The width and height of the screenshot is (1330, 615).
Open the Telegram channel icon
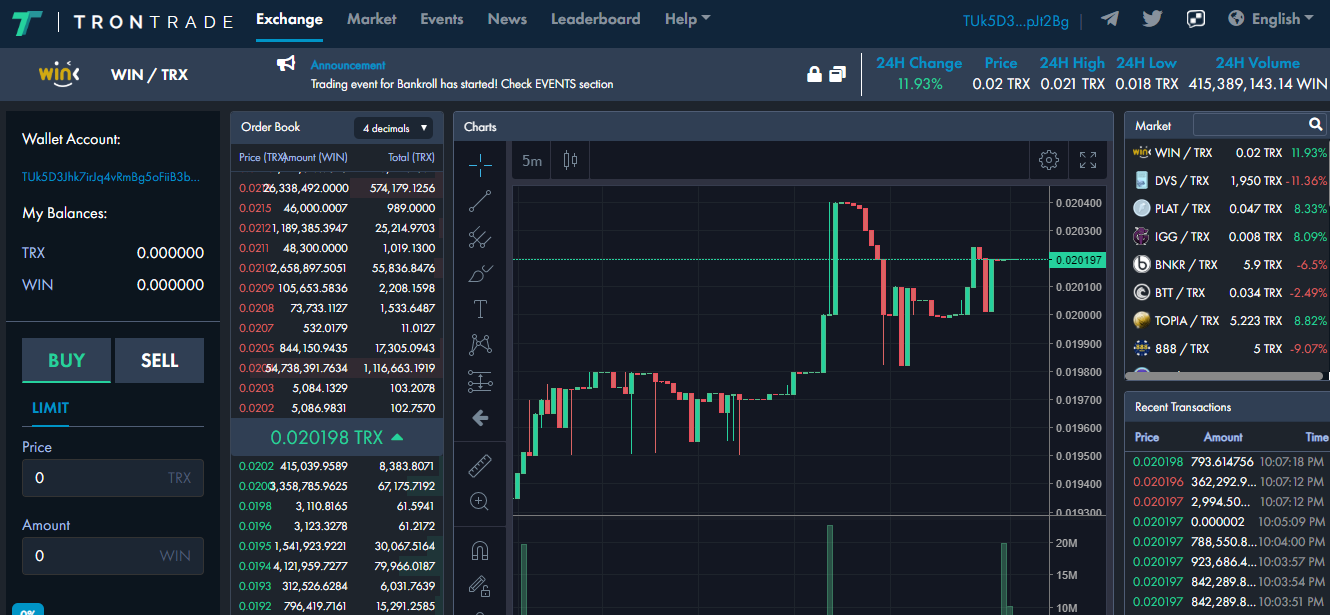tap(1109, 18)
